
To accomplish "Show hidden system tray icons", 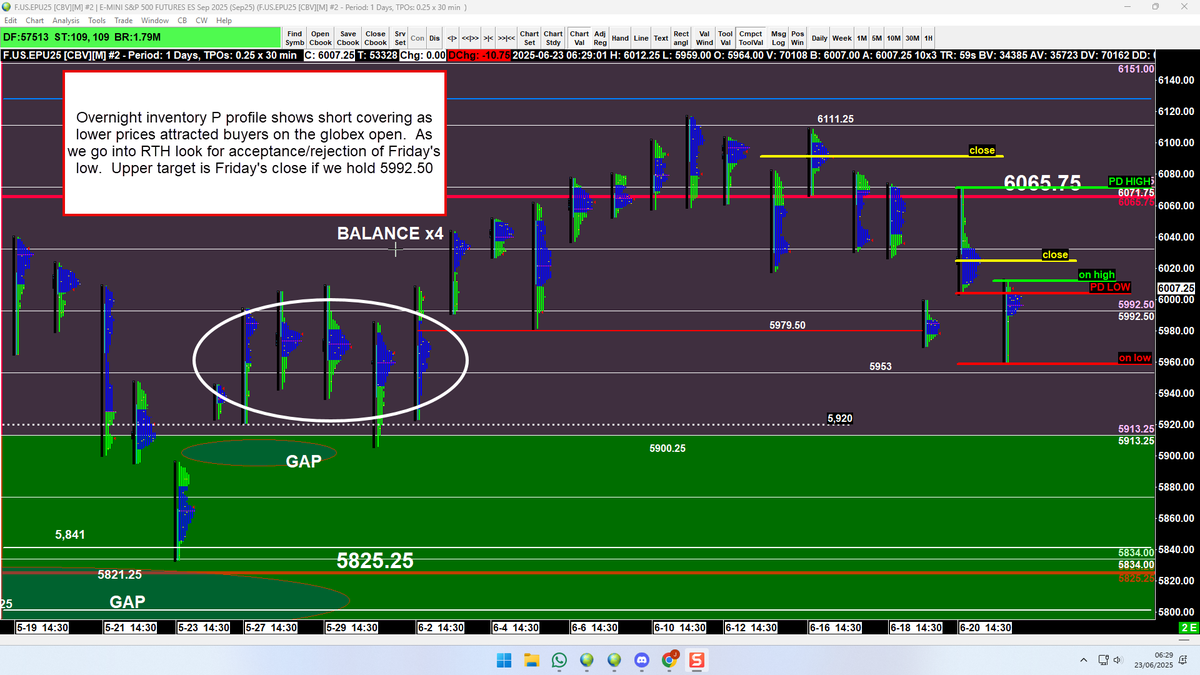I will coord(1084,660).
